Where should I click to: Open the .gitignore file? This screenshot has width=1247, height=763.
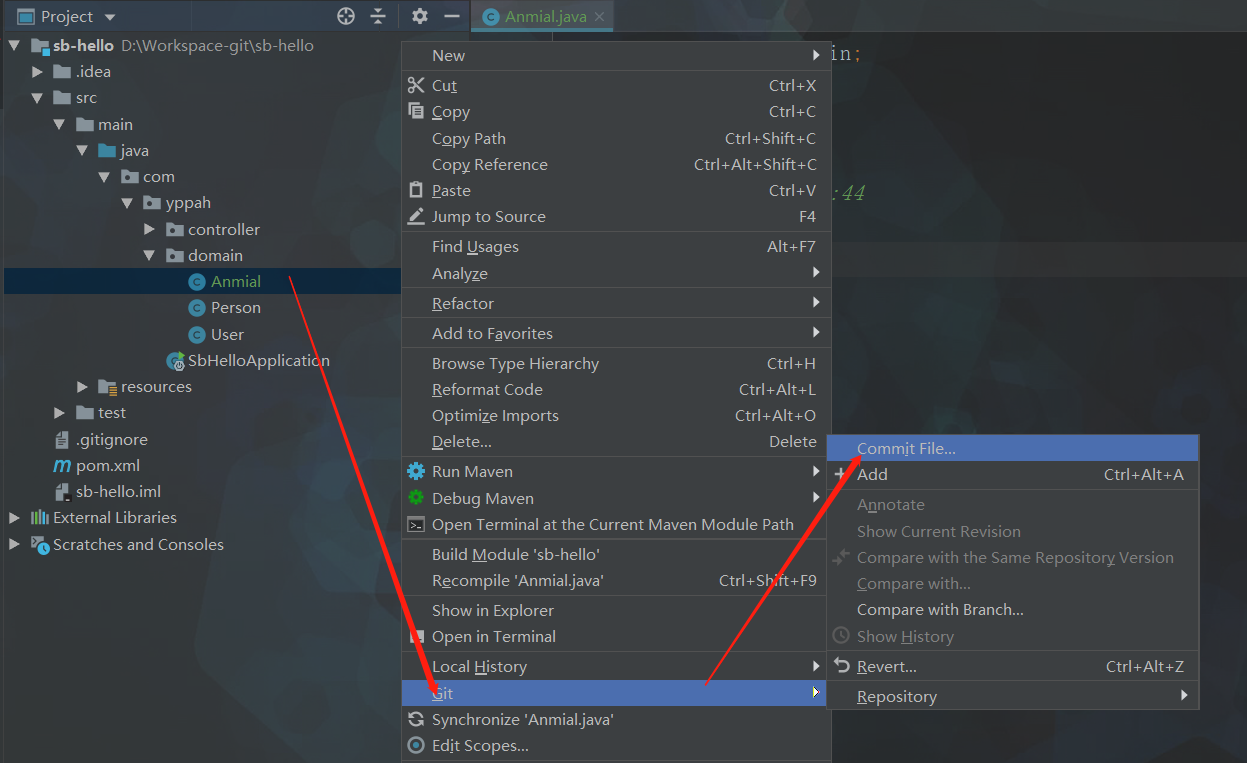point(111,440)
